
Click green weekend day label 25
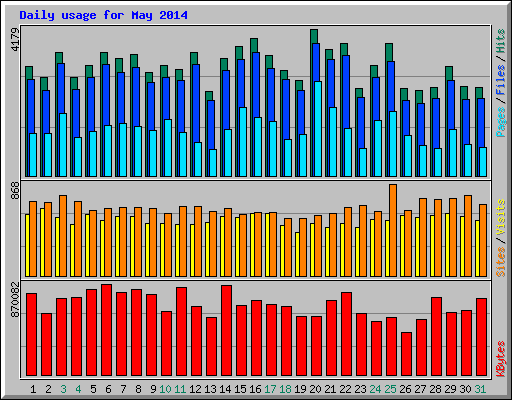(x=390, y=389)
